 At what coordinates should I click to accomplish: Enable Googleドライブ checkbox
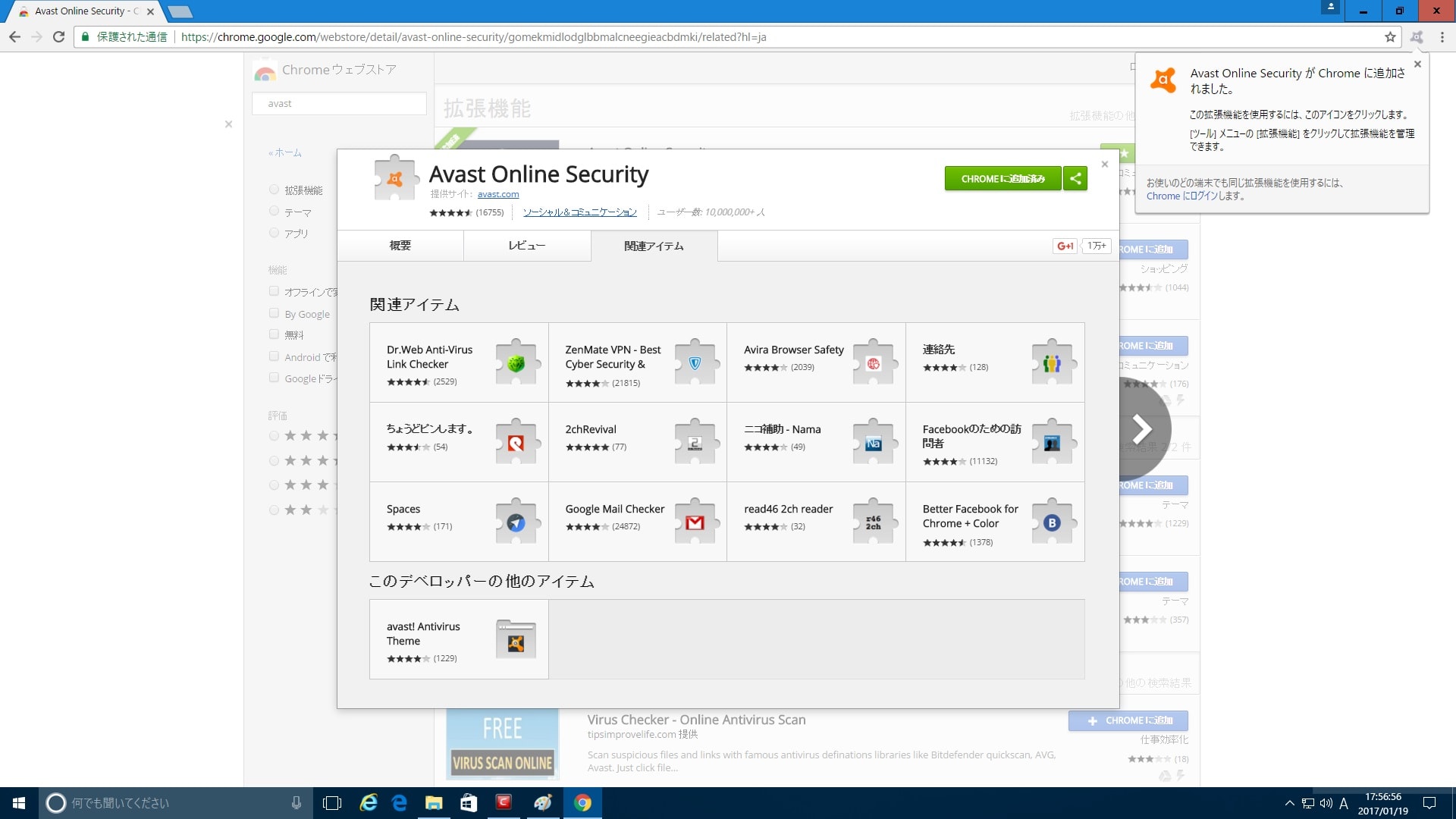[x=274, y=378]
